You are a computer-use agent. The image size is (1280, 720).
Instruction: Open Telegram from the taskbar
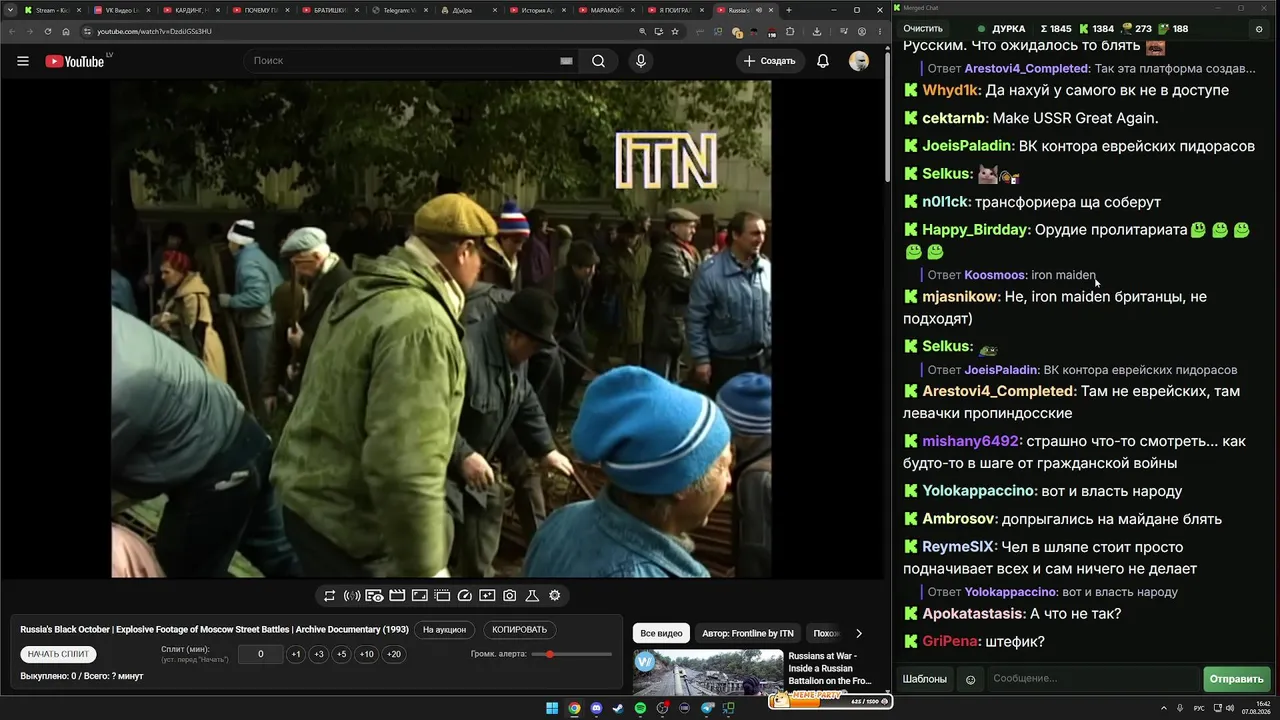coord(707,708)
